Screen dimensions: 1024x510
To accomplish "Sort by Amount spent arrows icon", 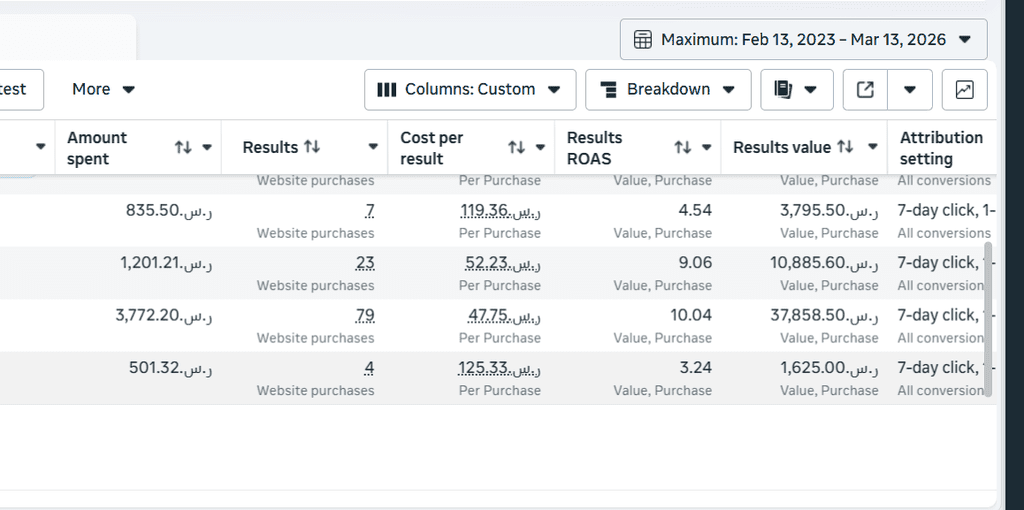I will point(183,147).
